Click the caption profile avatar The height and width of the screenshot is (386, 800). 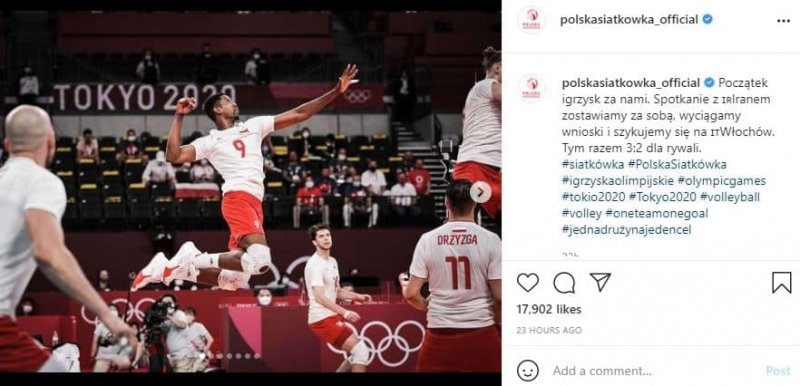(x=532, y=88)
